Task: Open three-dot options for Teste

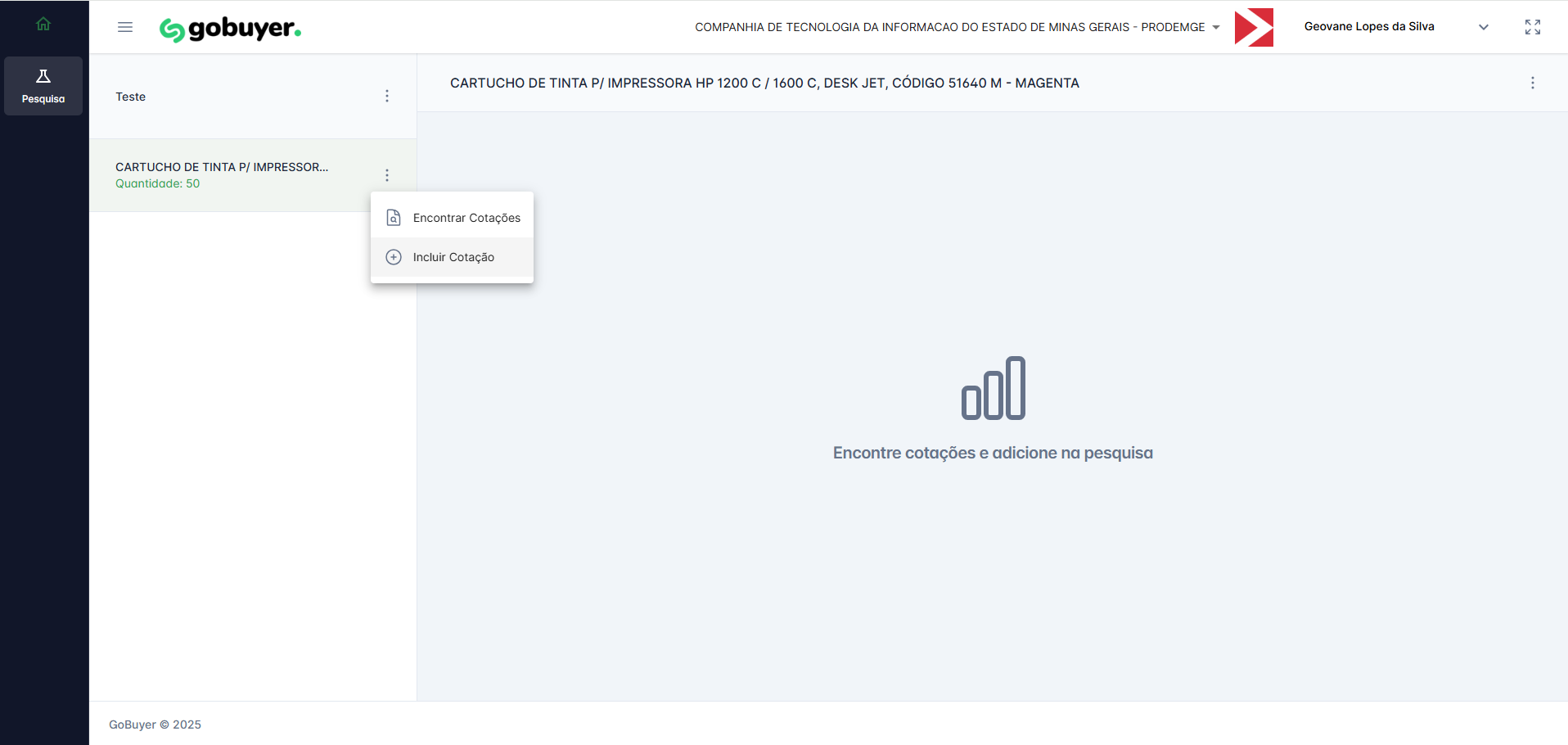Action: pyautogui.click(x=387, y=97)
